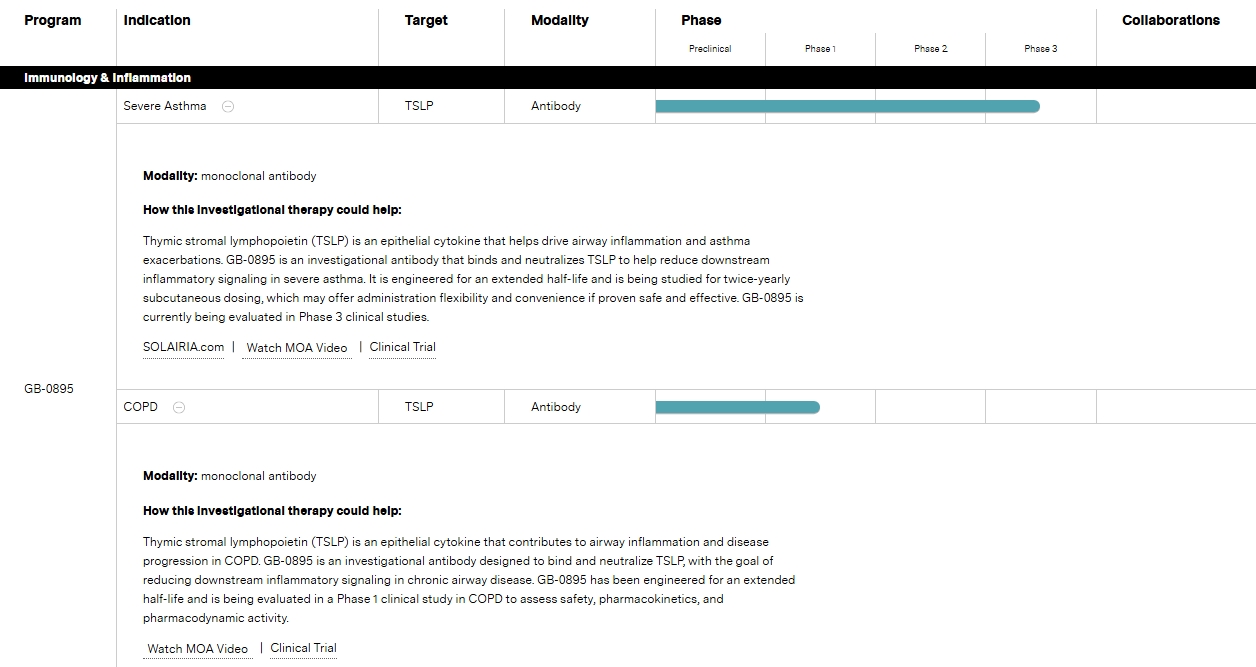
Task: Click the COPD indication label
Action: (141, 407)
